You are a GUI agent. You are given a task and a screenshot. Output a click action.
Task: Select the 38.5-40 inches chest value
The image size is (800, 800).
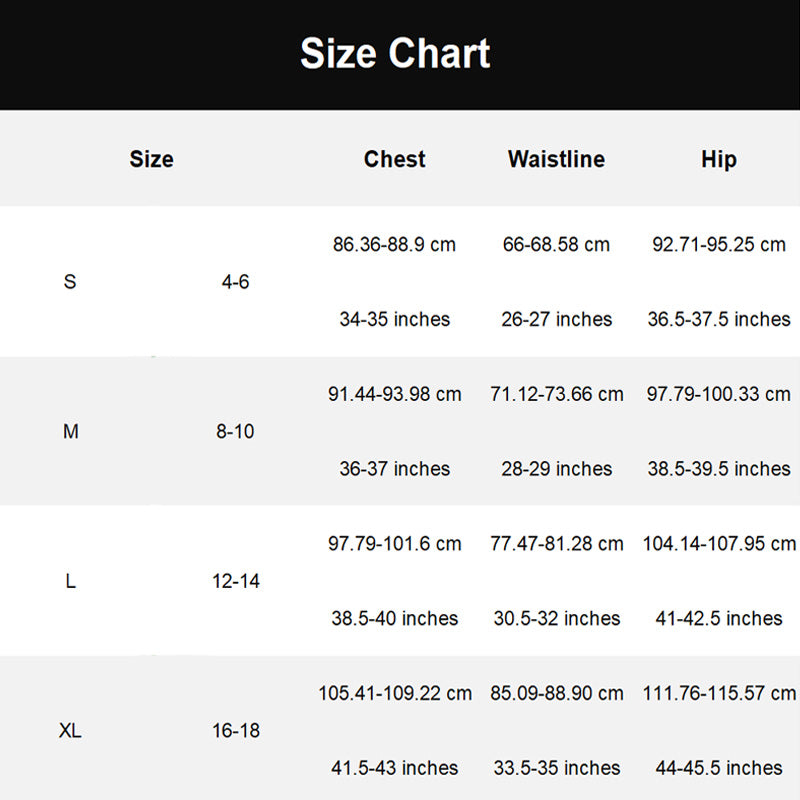tap(394, 618)
